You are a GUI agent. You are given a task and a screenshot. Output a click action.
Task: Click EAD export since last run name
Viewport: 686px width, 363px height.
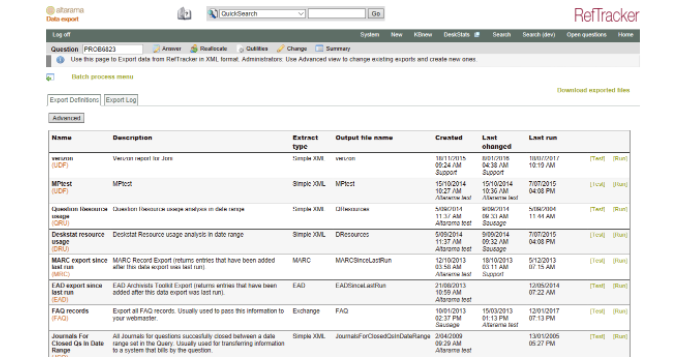click(x=77, y=289)
